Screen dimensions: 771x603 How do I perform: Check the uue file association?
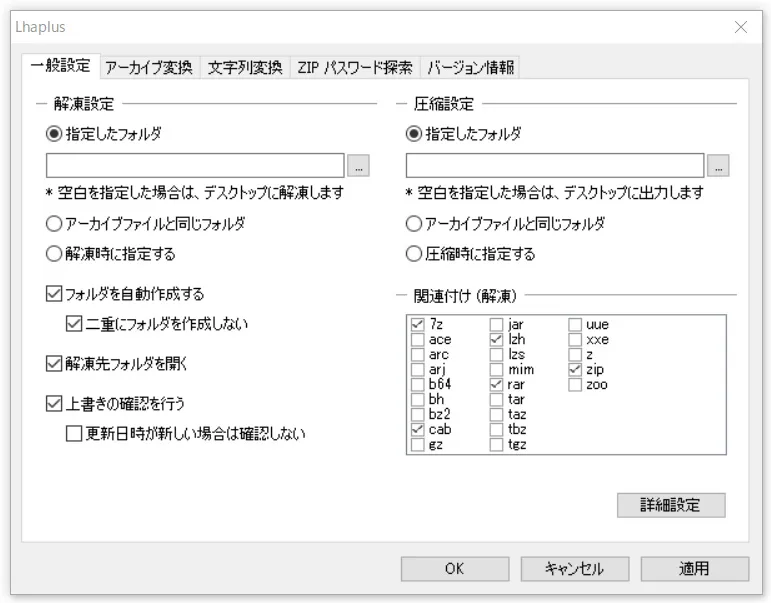pyautogui.click(x=575, y=325)
